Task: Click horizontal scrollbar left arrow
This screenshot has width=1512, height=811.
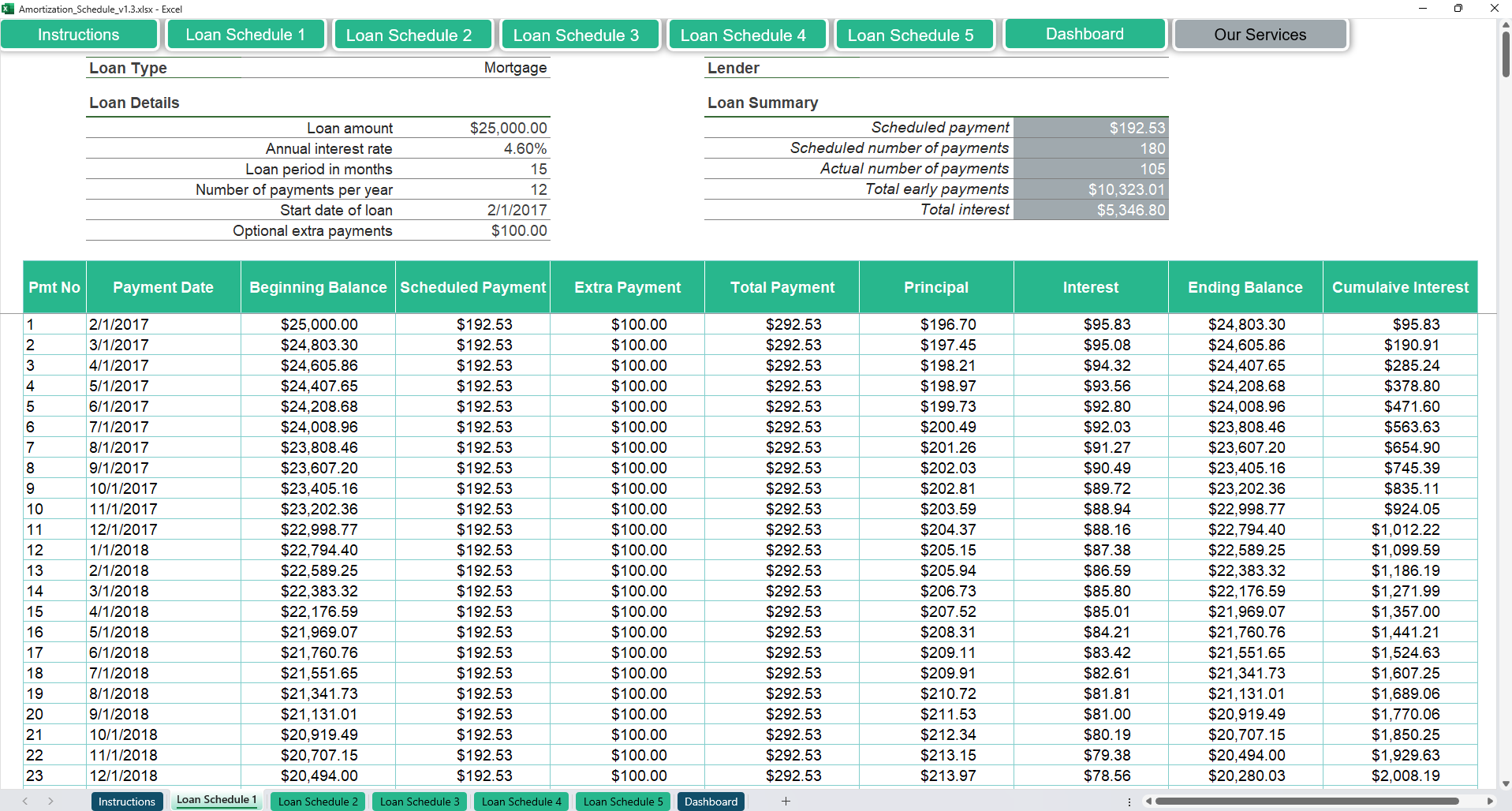Action: (1149, 802)
